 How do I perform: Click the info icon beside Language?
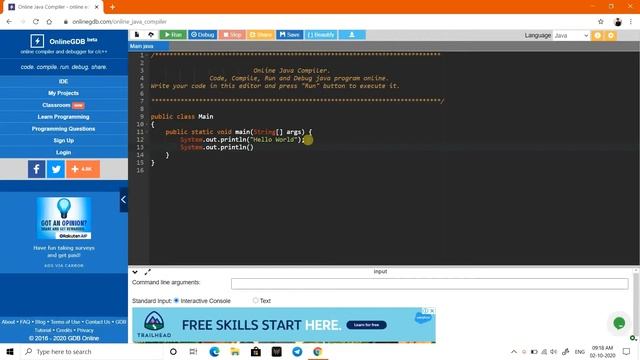(598, 36)
